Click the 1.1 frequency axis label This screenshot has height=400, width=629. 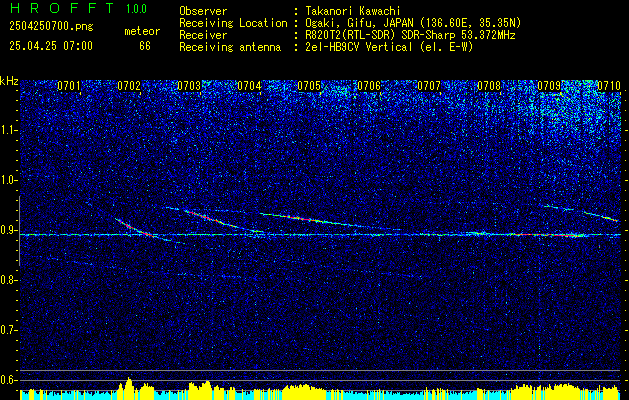tap(8, 130)
